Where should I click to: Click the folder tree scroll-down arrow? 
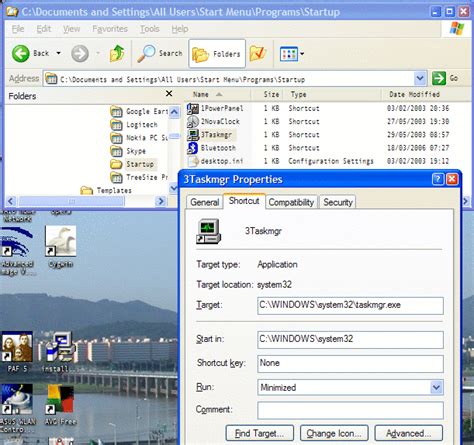click(x=174, y=188)
